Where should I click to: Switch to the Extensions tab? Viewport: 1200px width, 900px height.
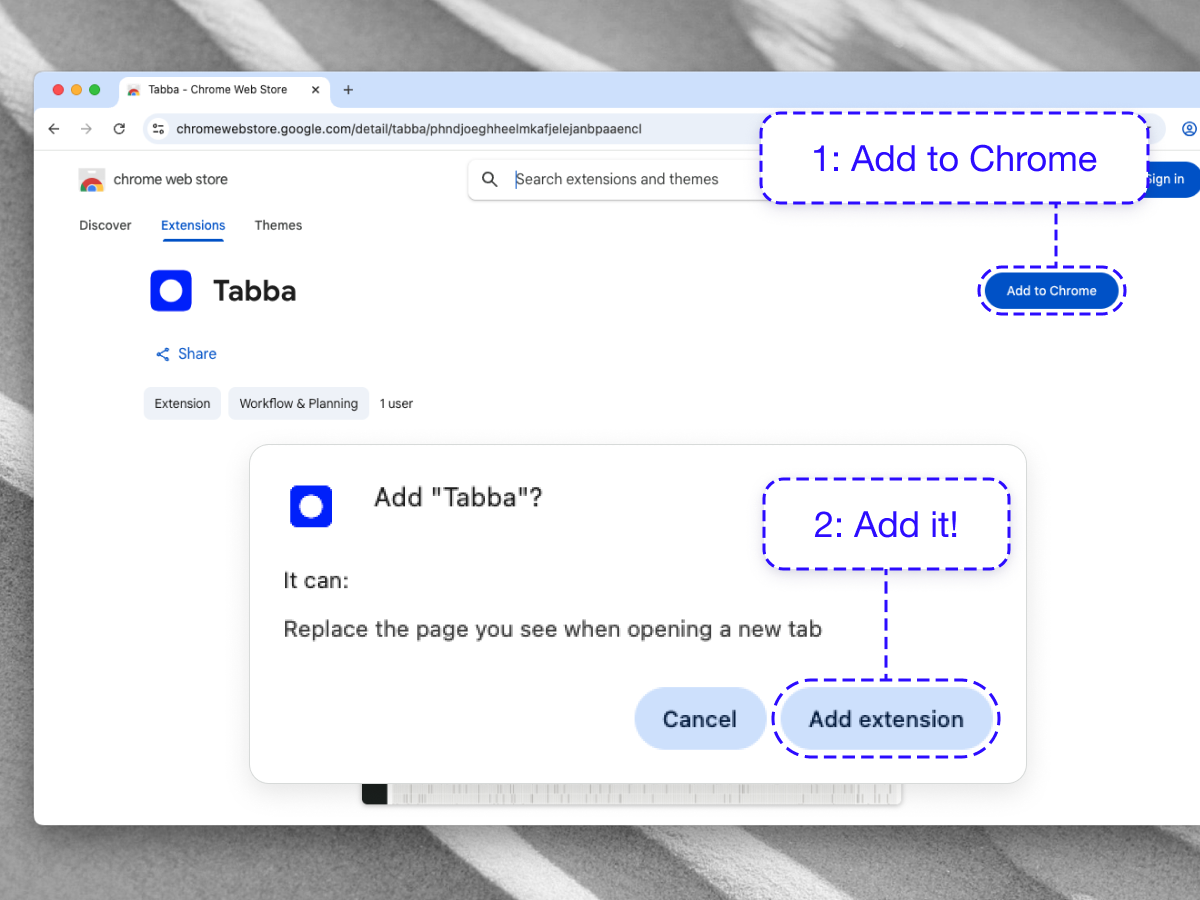(192, 225)
